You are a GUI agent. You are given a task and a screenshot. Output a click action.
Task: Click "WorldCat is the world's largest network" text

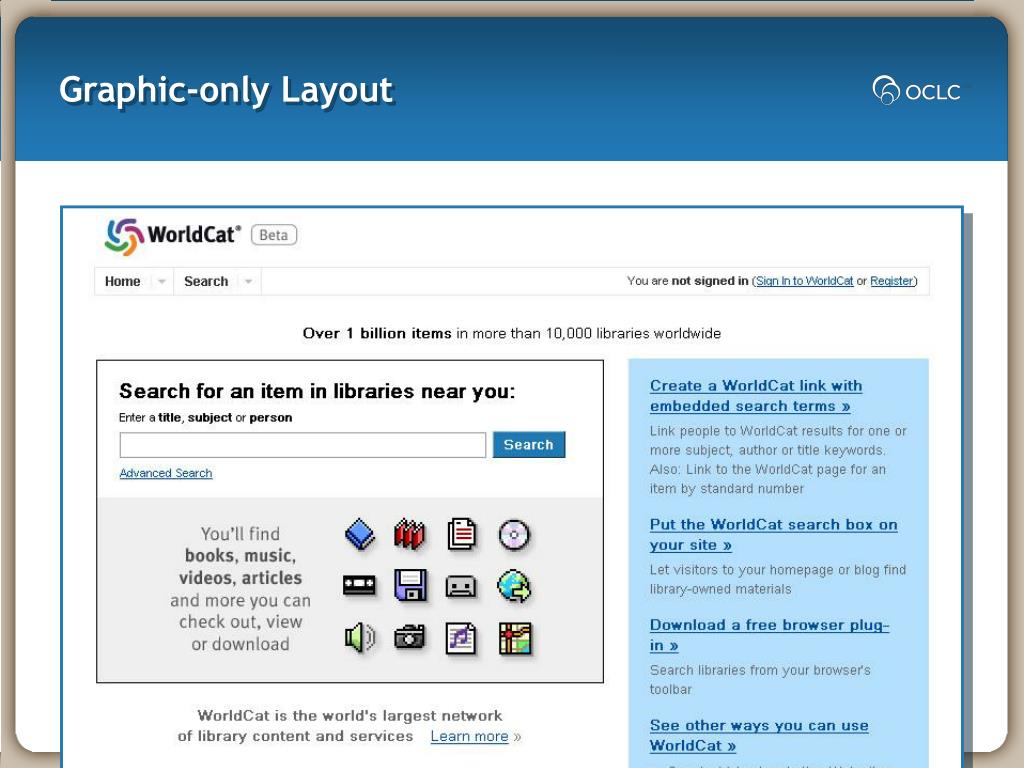click(350, 716)
